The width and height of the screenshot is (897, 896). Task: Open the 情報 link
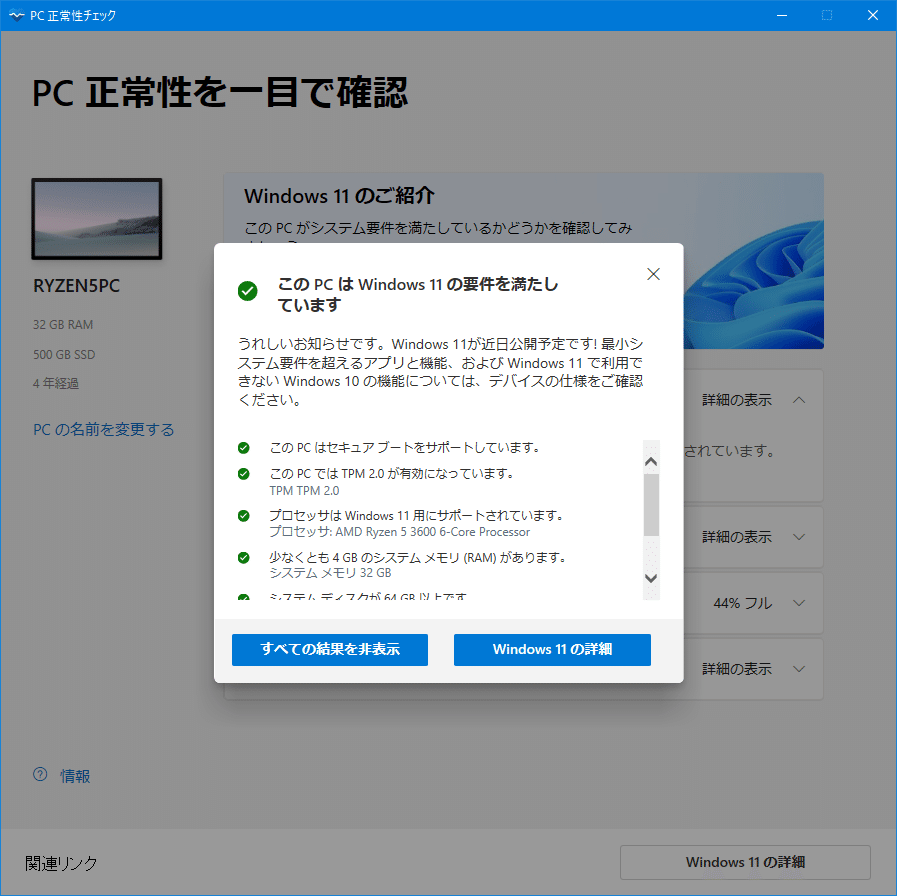pyautogui.click(x=76, y=776)
